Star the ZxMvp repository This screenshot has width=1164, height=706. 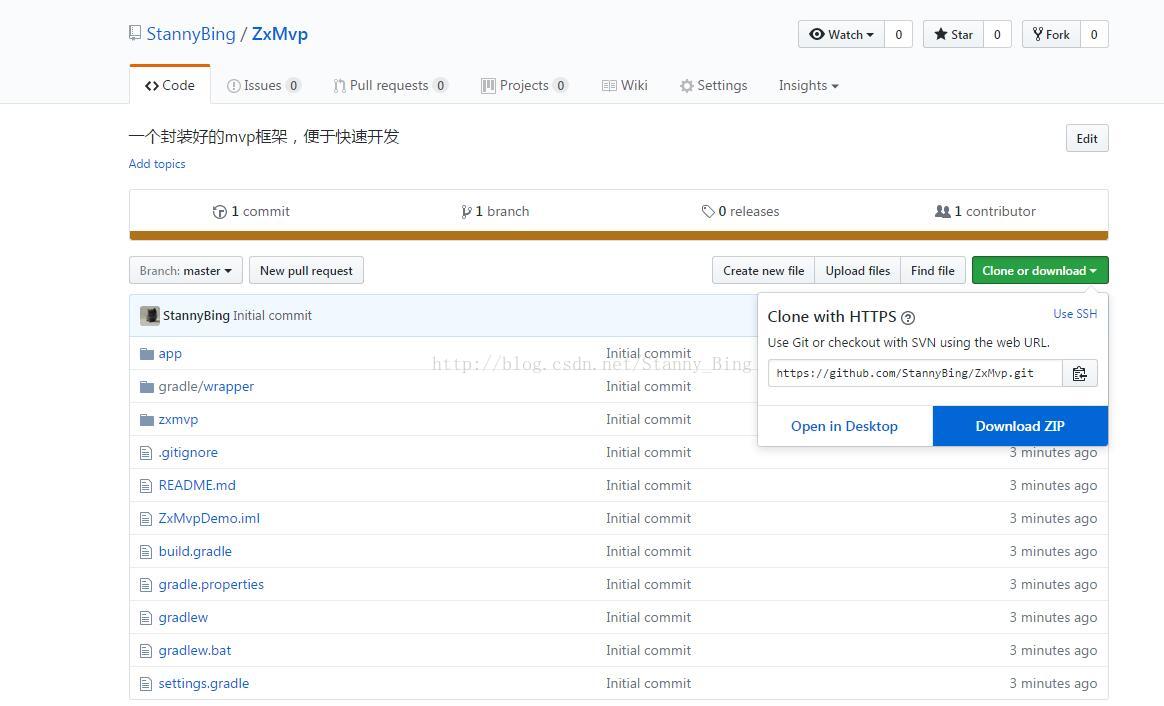click(953, 34)
